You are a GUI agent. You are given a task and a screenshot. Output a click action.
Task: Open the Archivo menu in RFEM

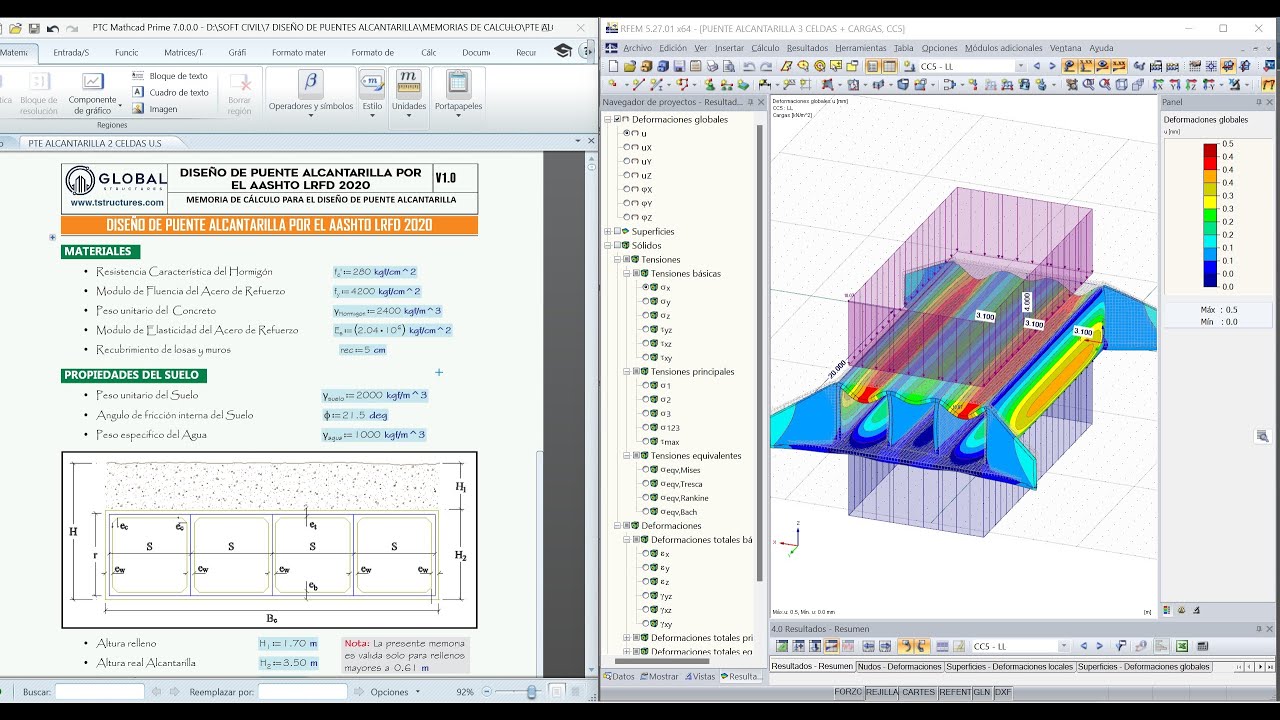click(637, 48)
